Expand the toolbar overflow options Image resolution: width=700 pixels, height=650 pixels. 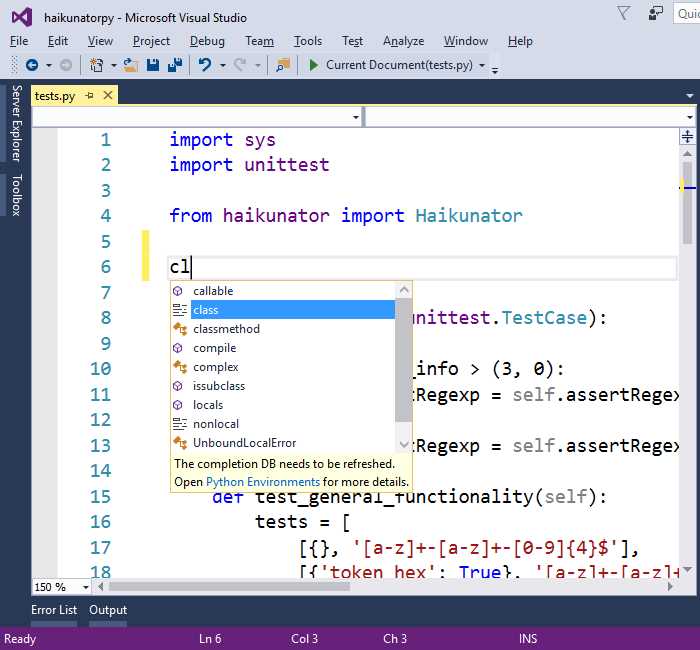point(495,70)
